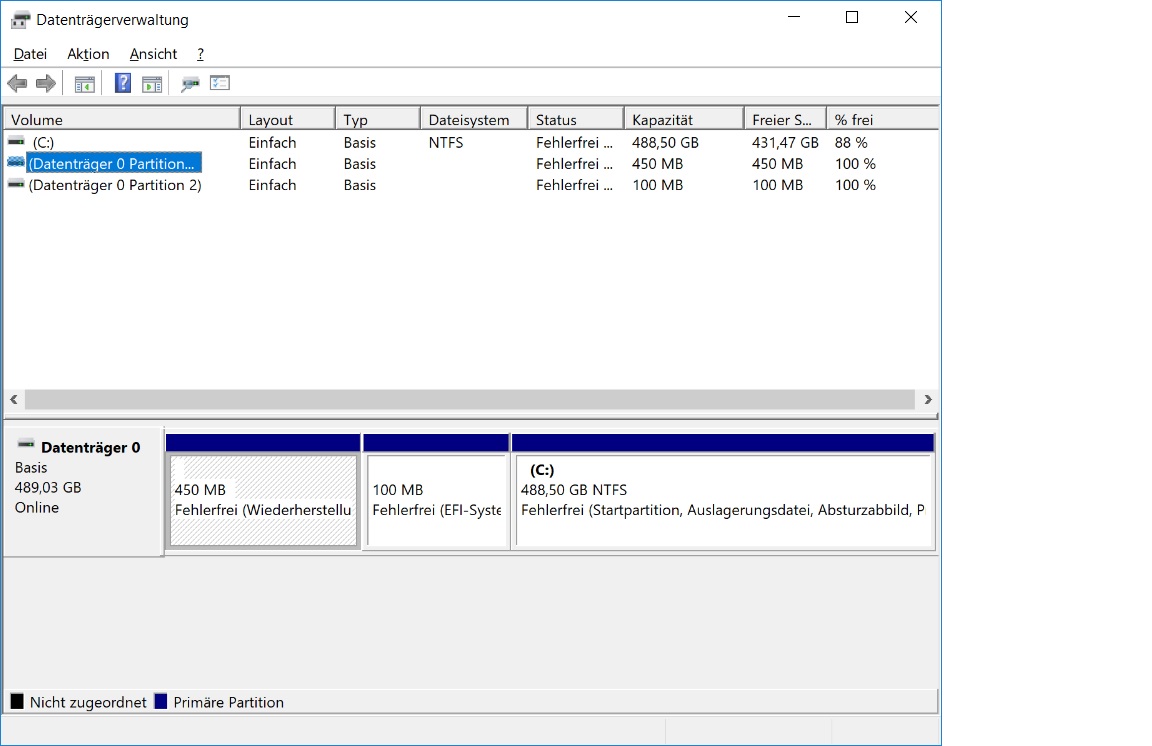
Task: Toggle the console tree pane icon
Action: pyautogui.click(x=84, y=85)
